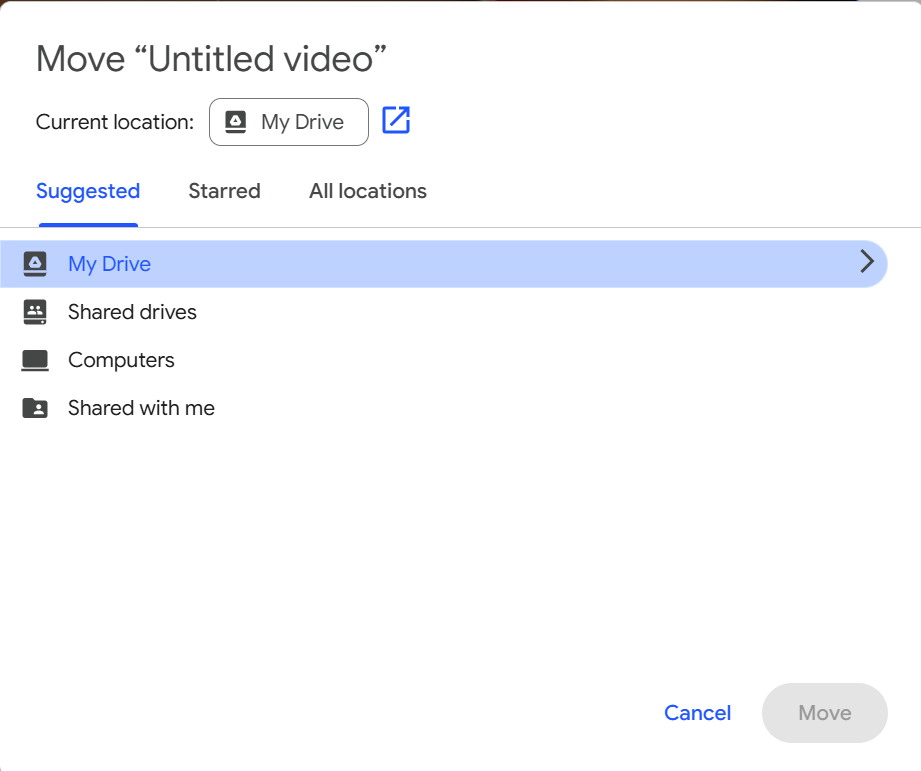Click the Shared drives people icon
The width and height of the screenshot is (921, 771).
[x=35, y=312]
